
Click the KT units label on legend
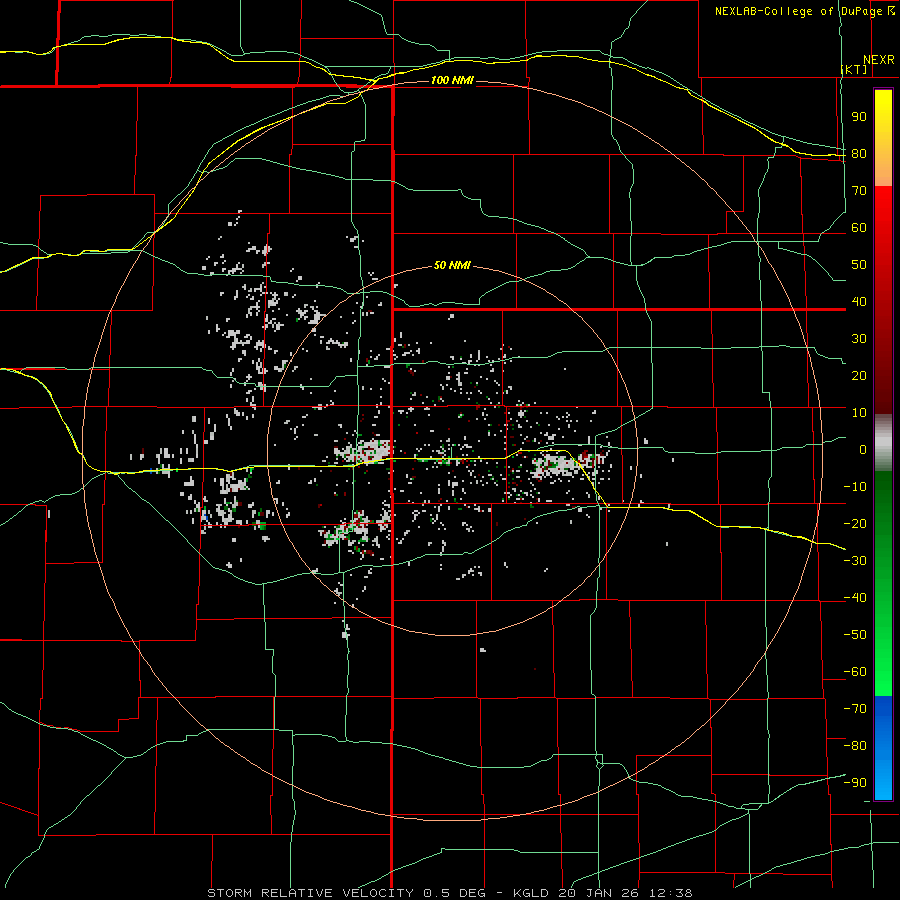854,69
